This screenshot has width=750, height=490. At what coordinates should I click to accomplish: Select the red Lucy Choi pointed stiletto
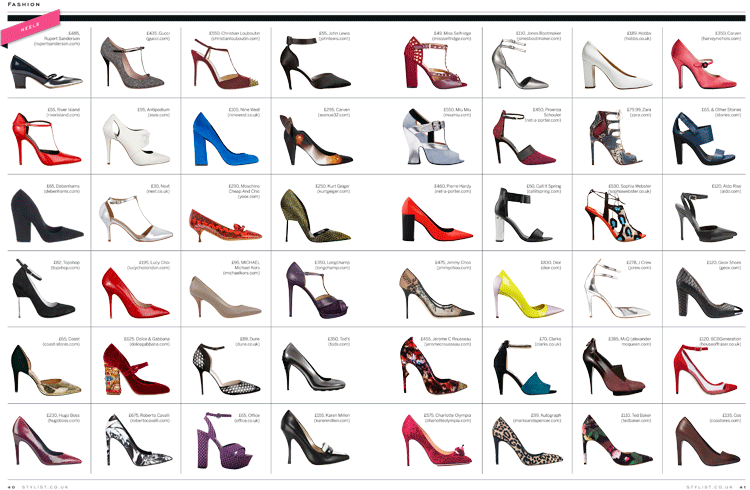[135, 293]
